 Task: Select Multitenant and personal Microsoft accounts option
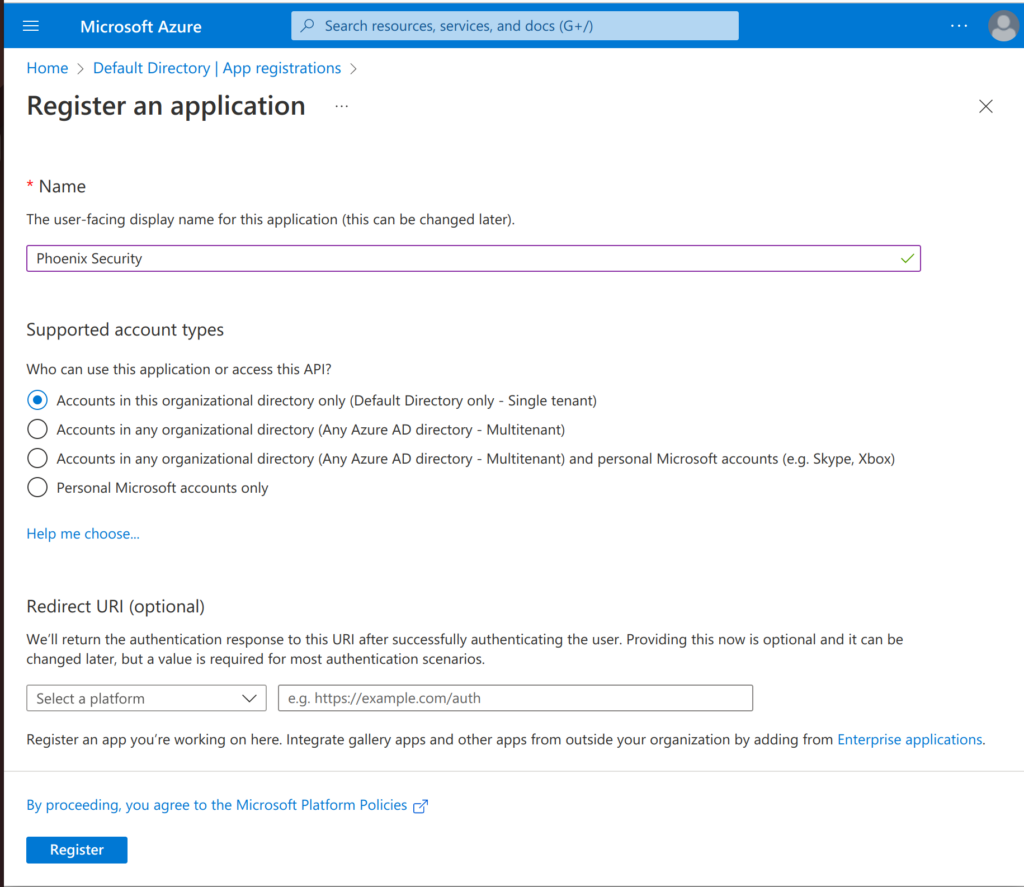[x=37, y=458]
